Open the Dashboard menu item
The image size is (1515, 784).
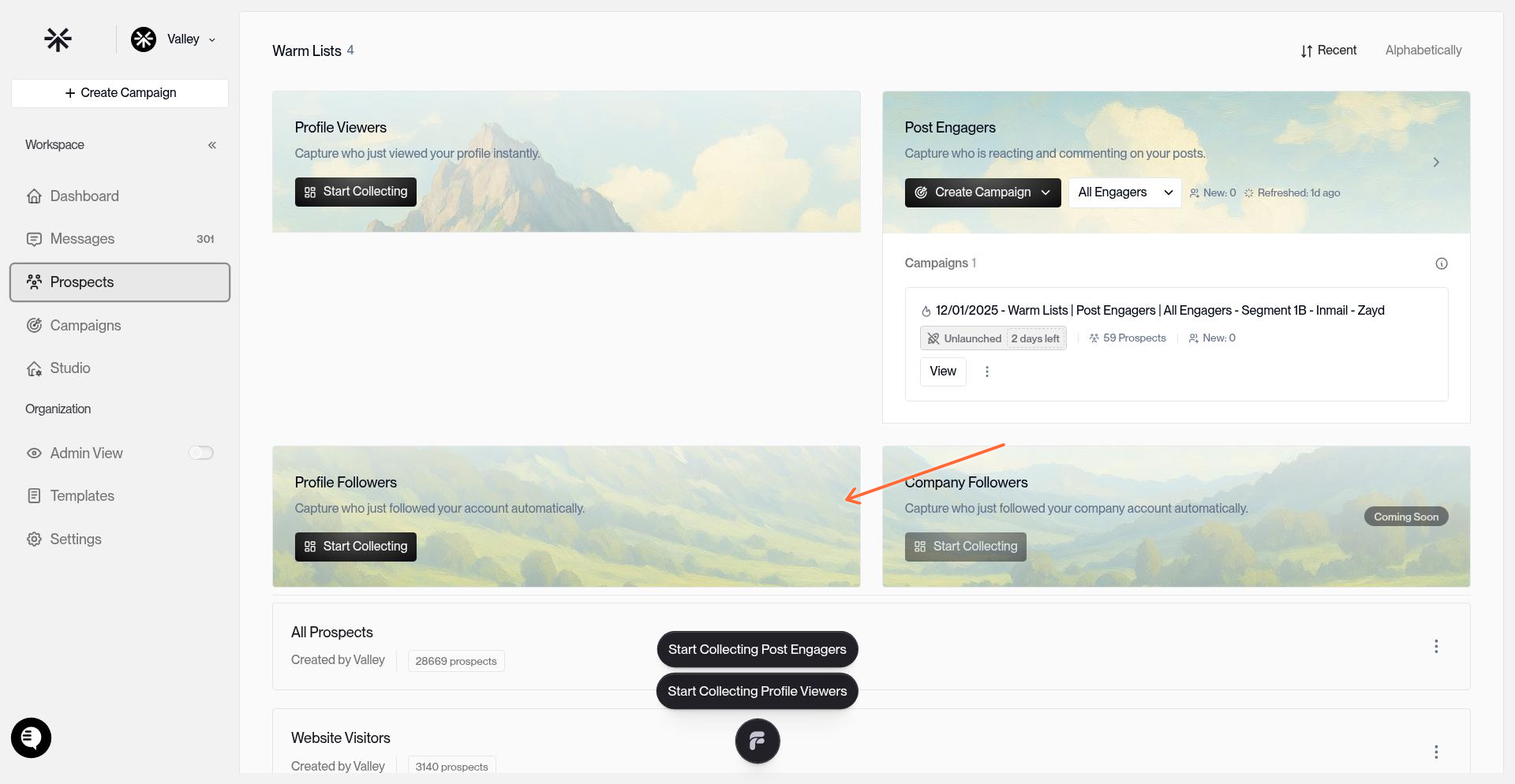(120, 196)
